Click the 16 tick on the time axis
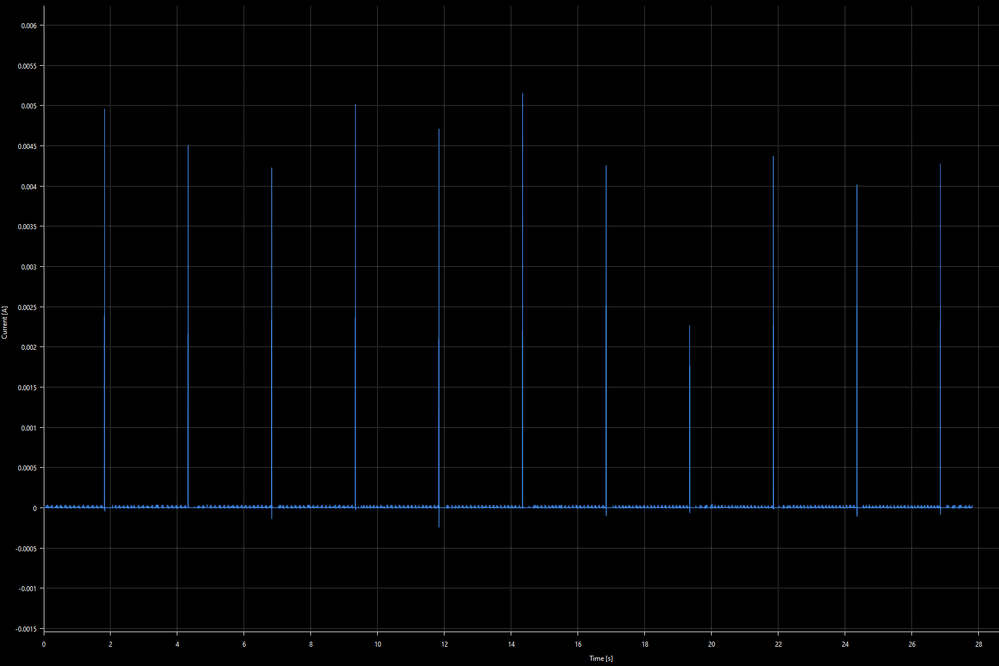This screenshot has width=999, height=666. 578,644
